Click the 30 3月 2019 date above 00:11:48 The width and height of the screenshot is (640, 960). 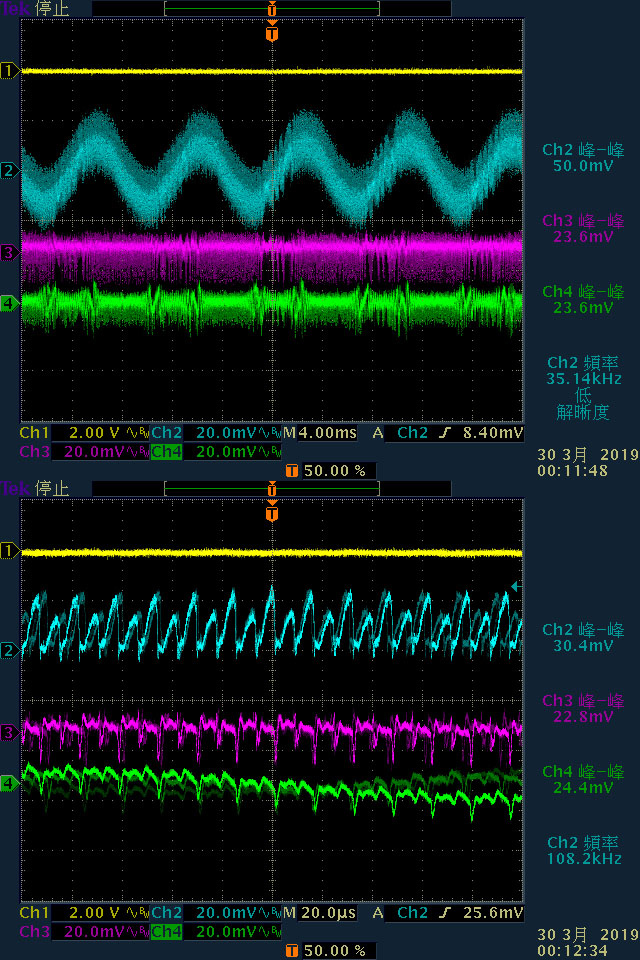pos(588,455)
